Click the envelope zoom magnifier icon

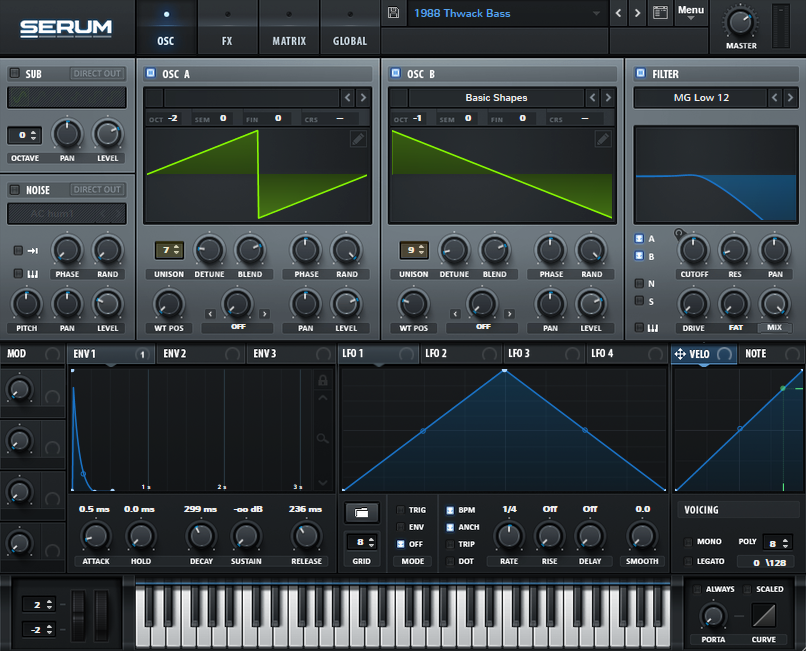322,438
